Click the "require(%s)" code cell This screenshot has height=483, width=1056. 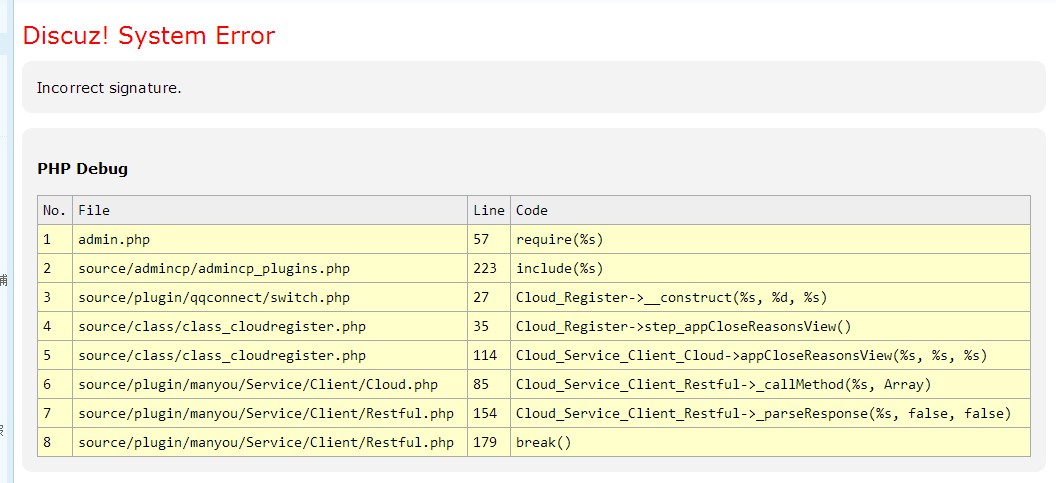(559, 239)
